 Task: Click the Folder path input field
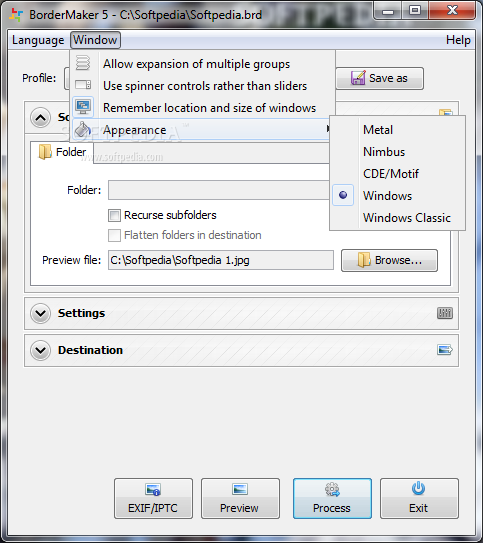[219, 190]
